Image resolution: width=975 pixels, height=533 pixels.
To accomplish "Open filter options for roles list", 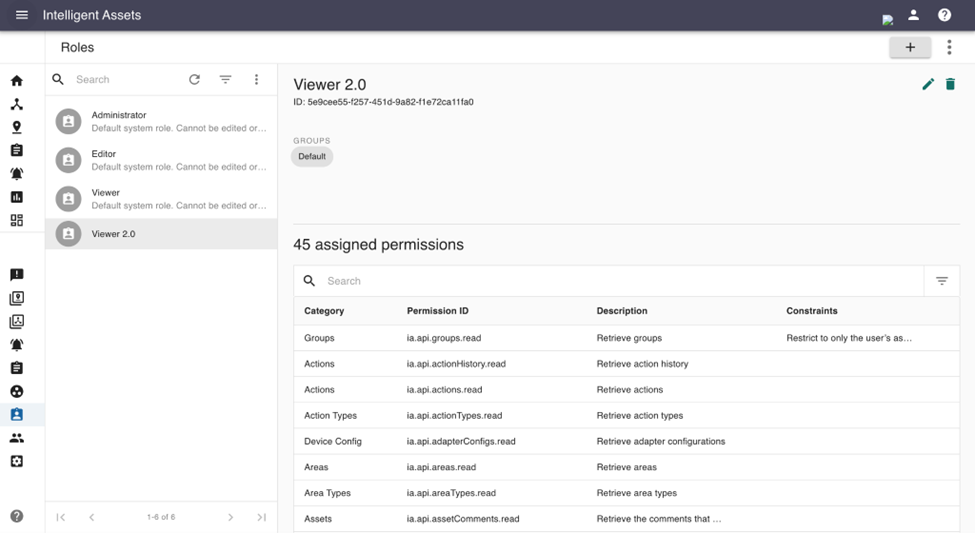I will click(x=225, y=80).
